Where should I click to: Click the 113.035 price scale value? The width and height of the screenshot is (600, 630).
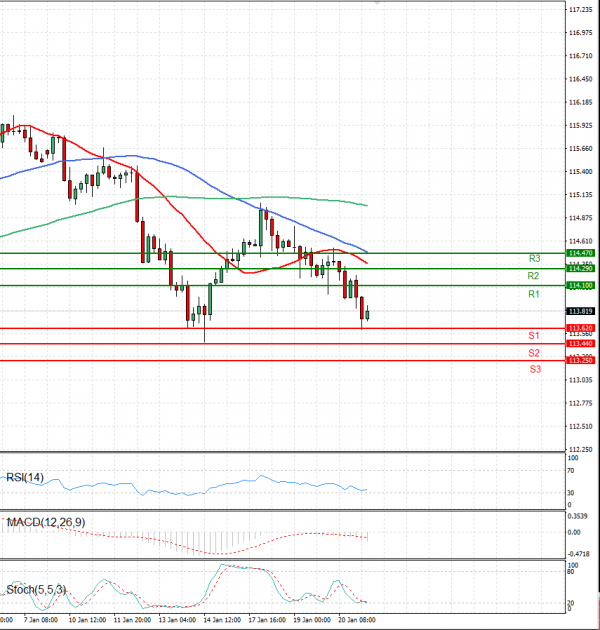click(x=581, y=380)
